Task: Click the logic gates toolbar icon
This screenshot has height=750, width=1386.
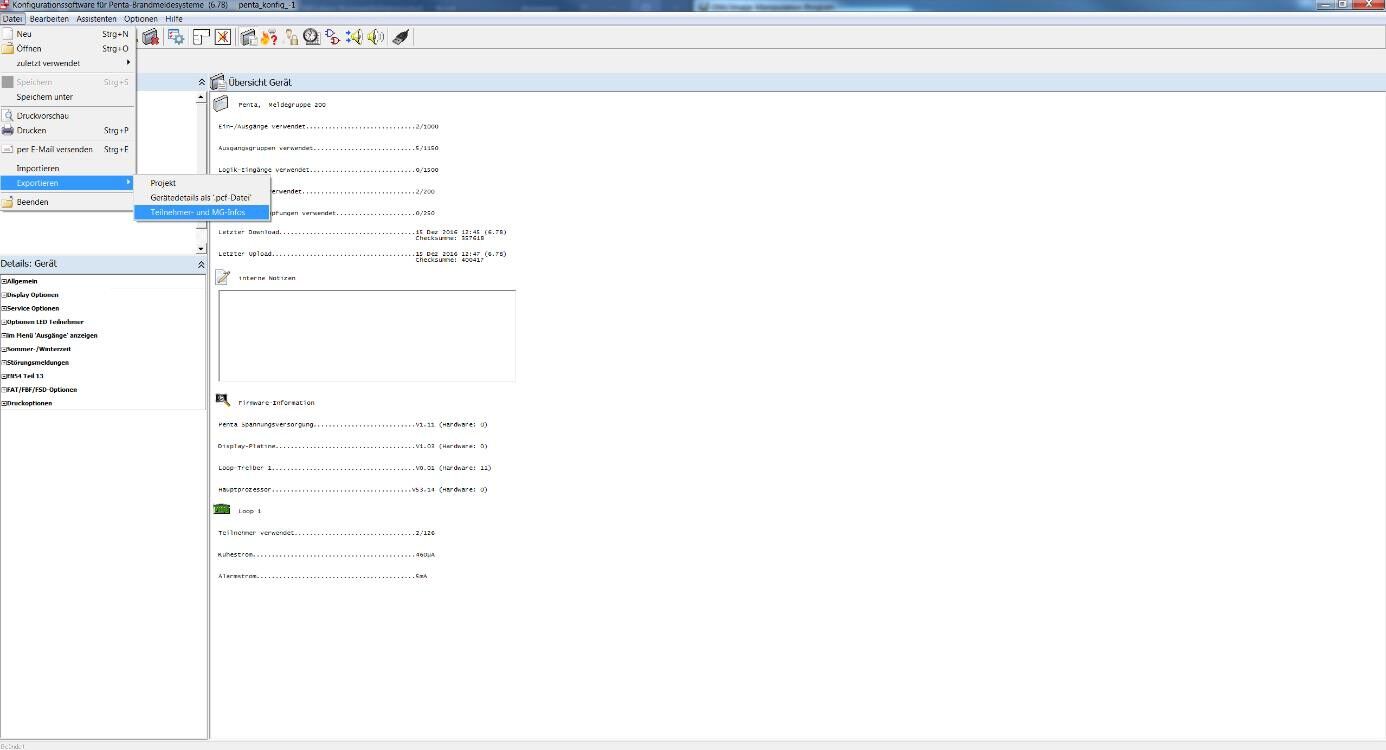Action: coord(333,37)
